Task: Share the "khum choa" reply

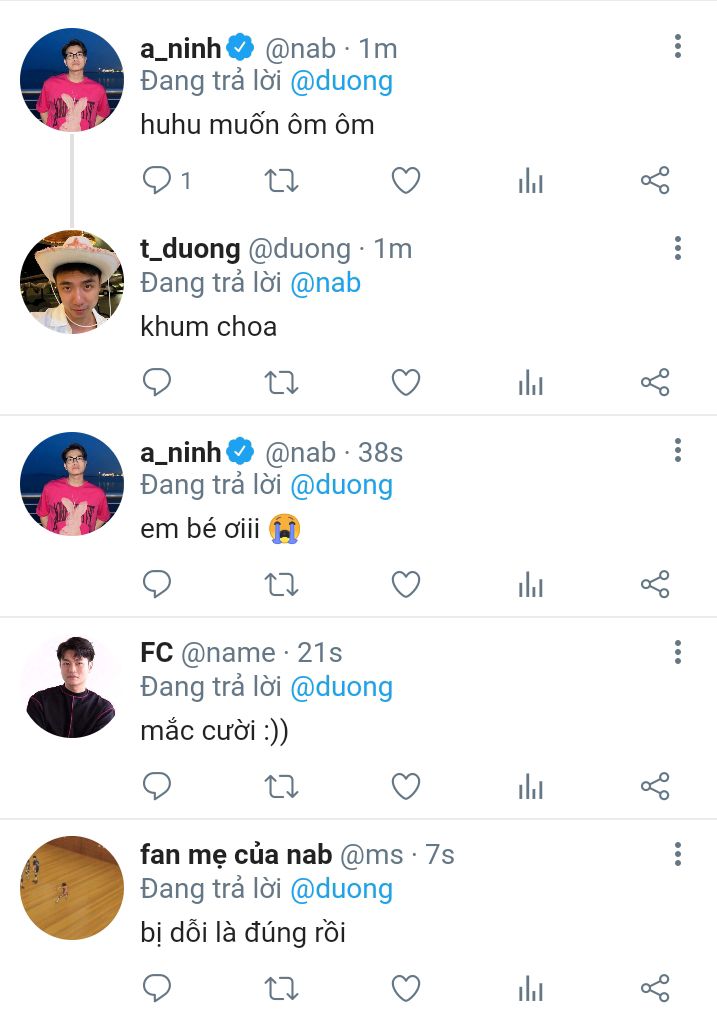Action: click(655, 382)
